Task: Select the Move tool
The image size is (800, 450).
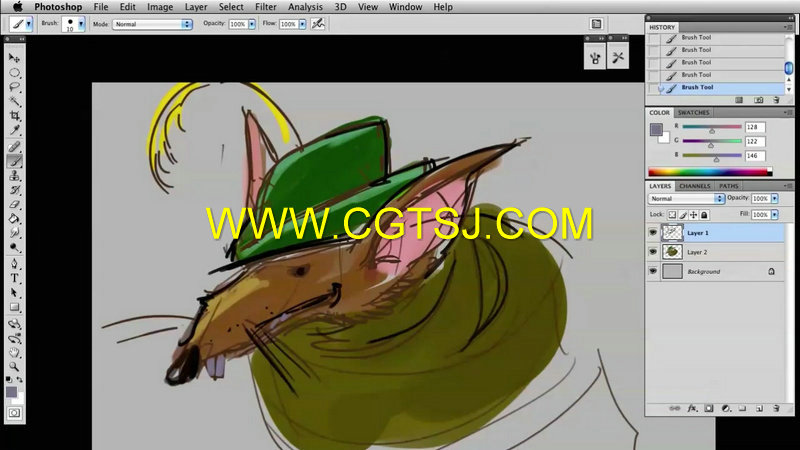Action: pos(14,58)
